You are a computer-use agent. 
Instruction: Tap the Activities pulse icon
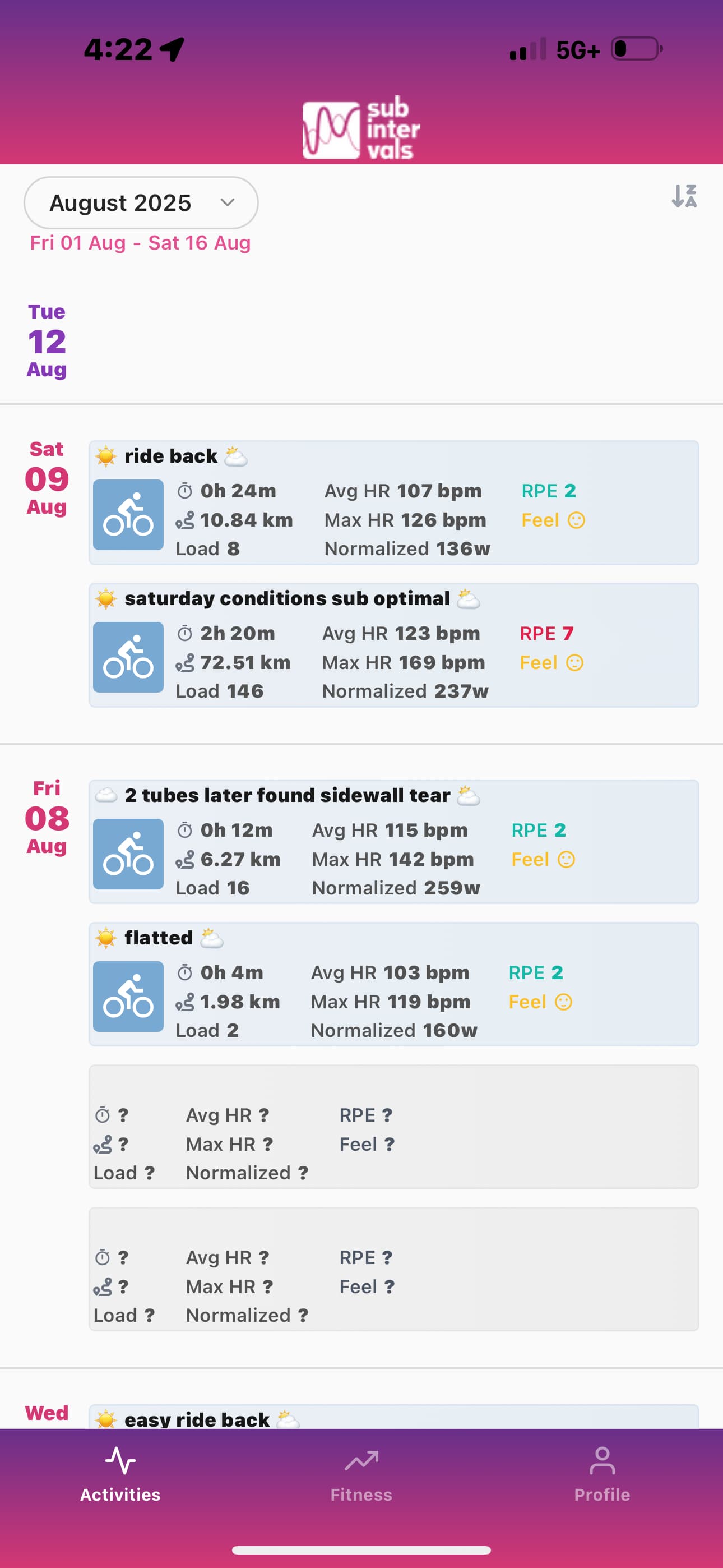121,1461
